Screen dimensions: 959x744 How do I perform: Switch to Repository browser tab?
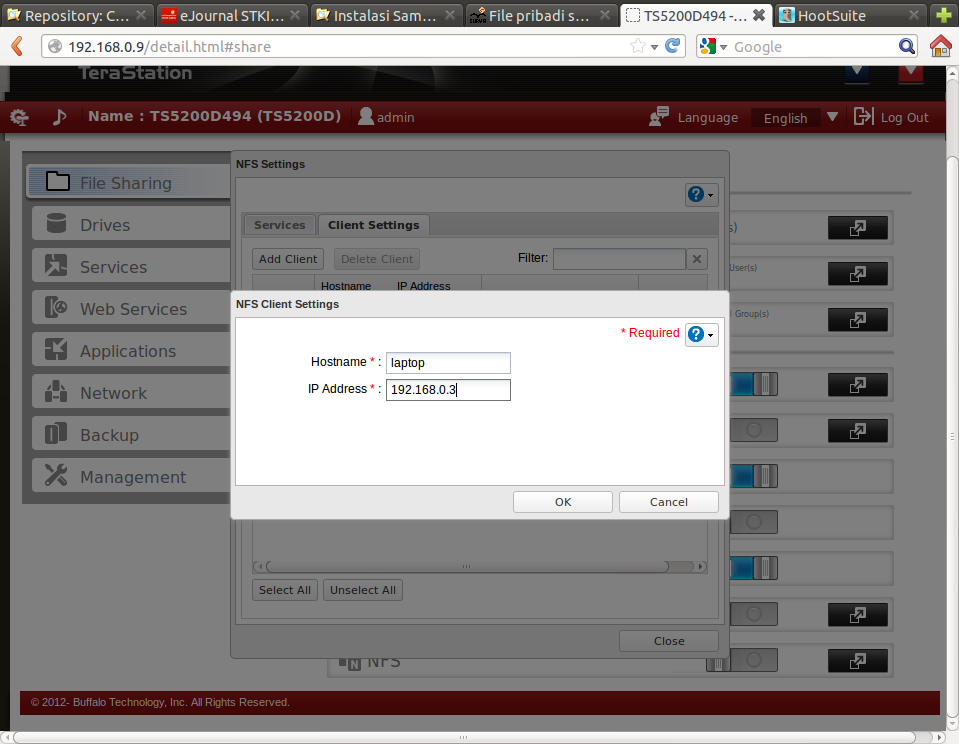76,15
